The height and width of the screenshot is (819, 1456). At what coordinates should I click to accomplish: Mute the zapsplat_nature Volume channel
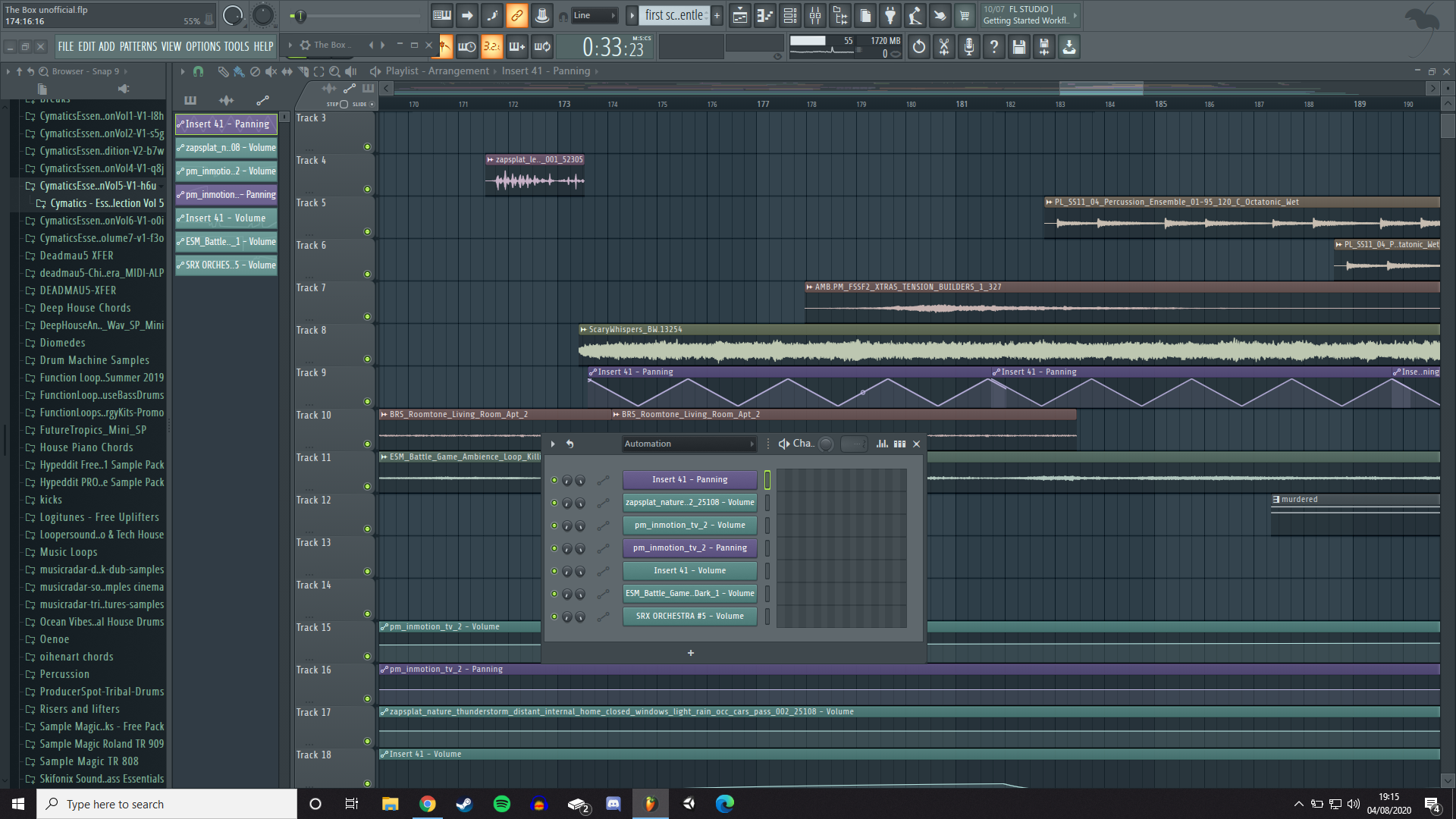click(554, 503)
